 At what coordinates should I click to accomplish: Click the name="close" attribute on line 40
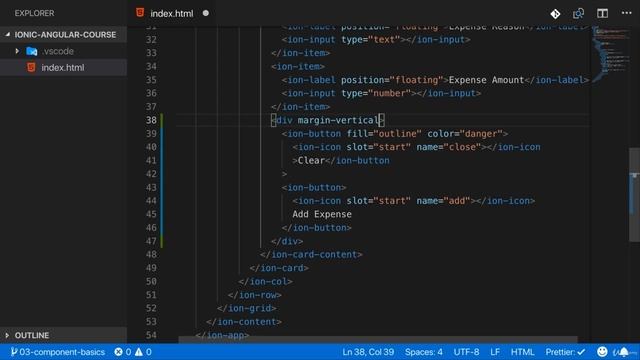(449, 147)
